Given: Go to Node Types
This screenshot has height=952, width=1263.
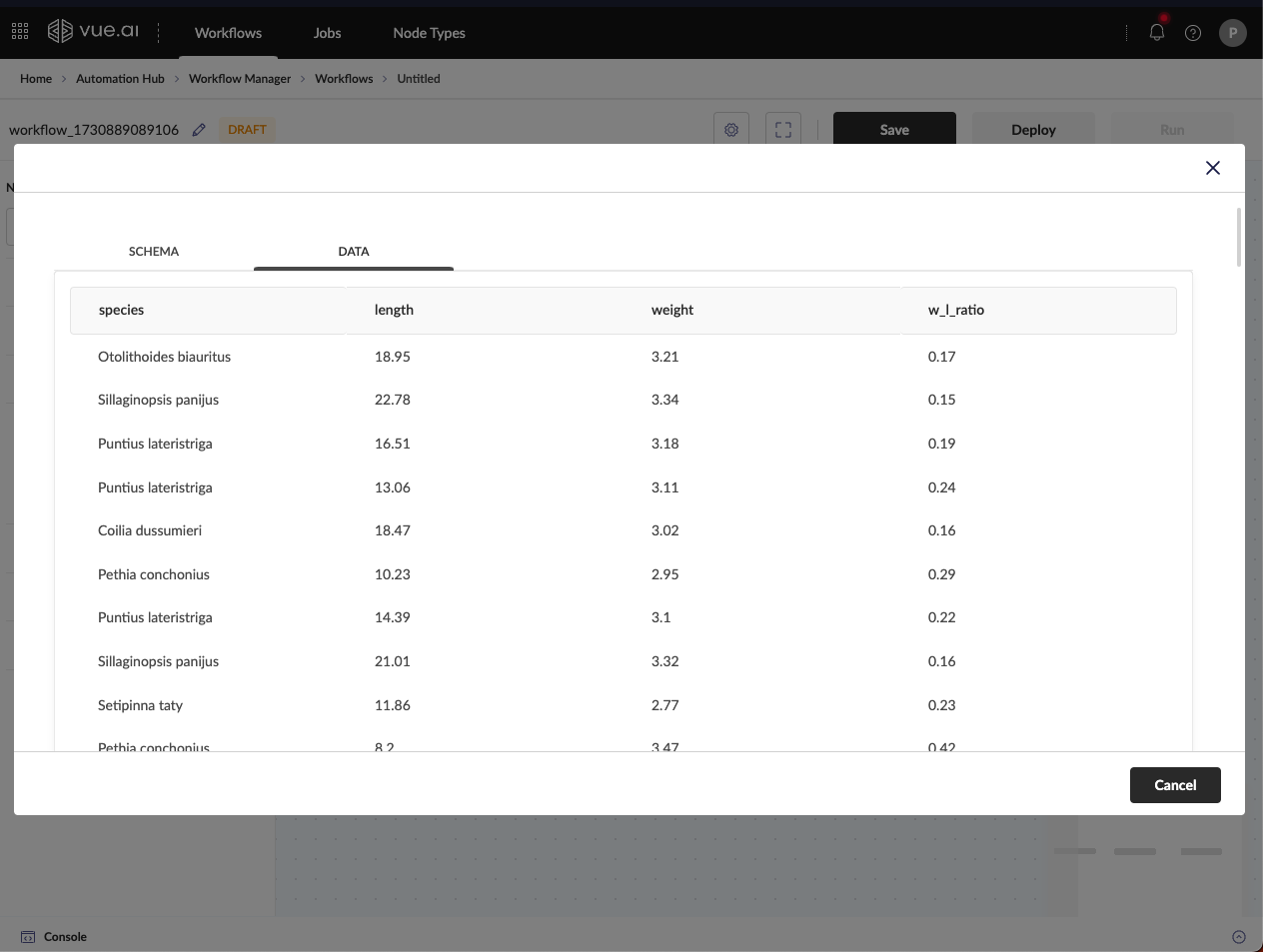Looking at the screenshot, I should pos(429,33).
